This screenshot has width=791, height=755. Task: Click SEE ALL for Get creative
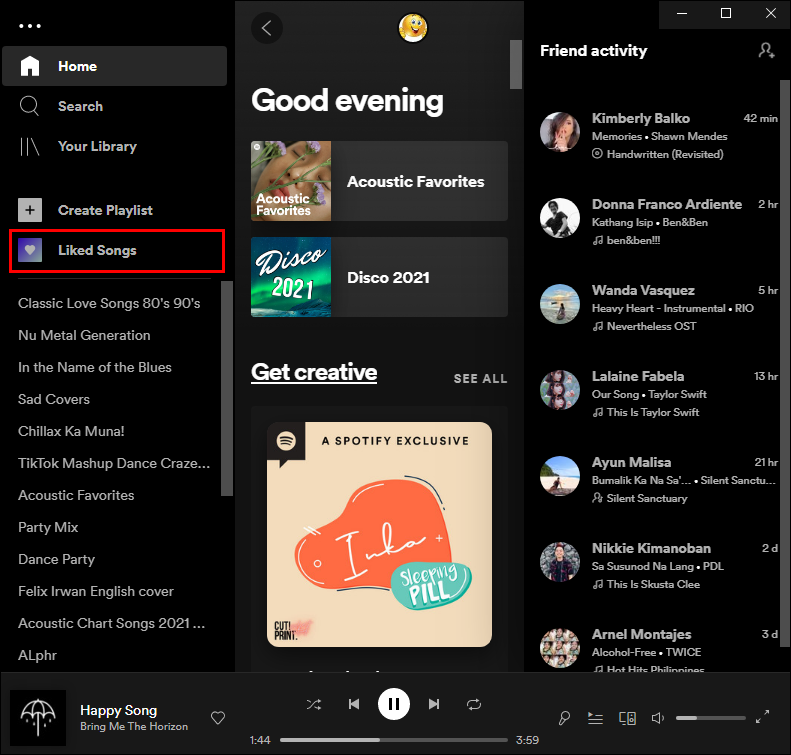coord(480,379)
